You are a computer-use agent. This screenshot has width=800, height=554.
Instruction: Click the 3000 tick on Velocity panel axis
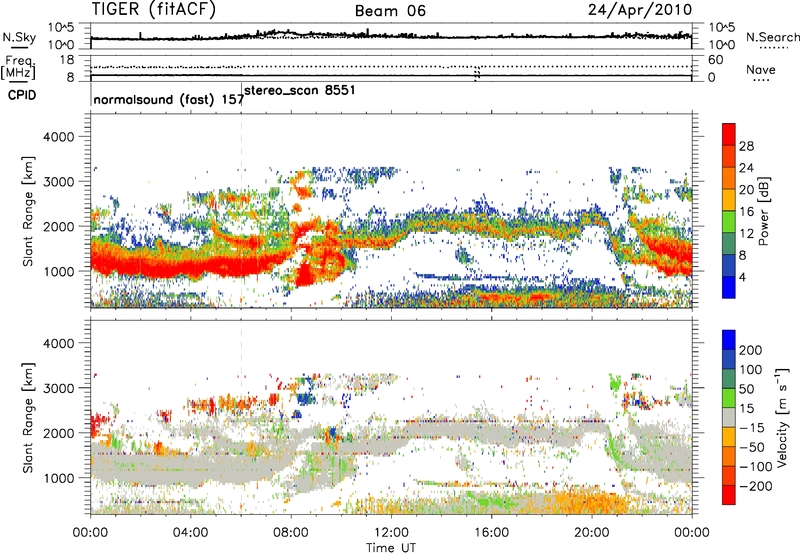tap(58, 388)
